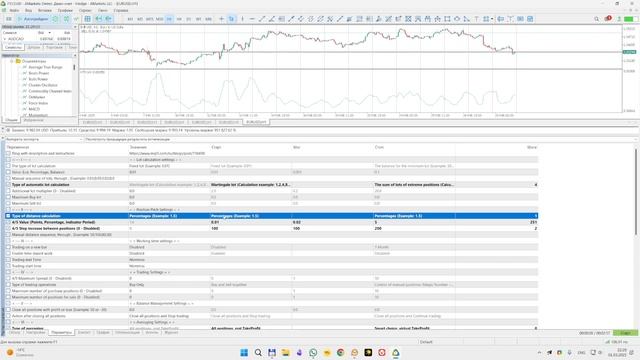
Task: Tick checkbox for 'Maximum Sell lot'
Action: (8, 203)
